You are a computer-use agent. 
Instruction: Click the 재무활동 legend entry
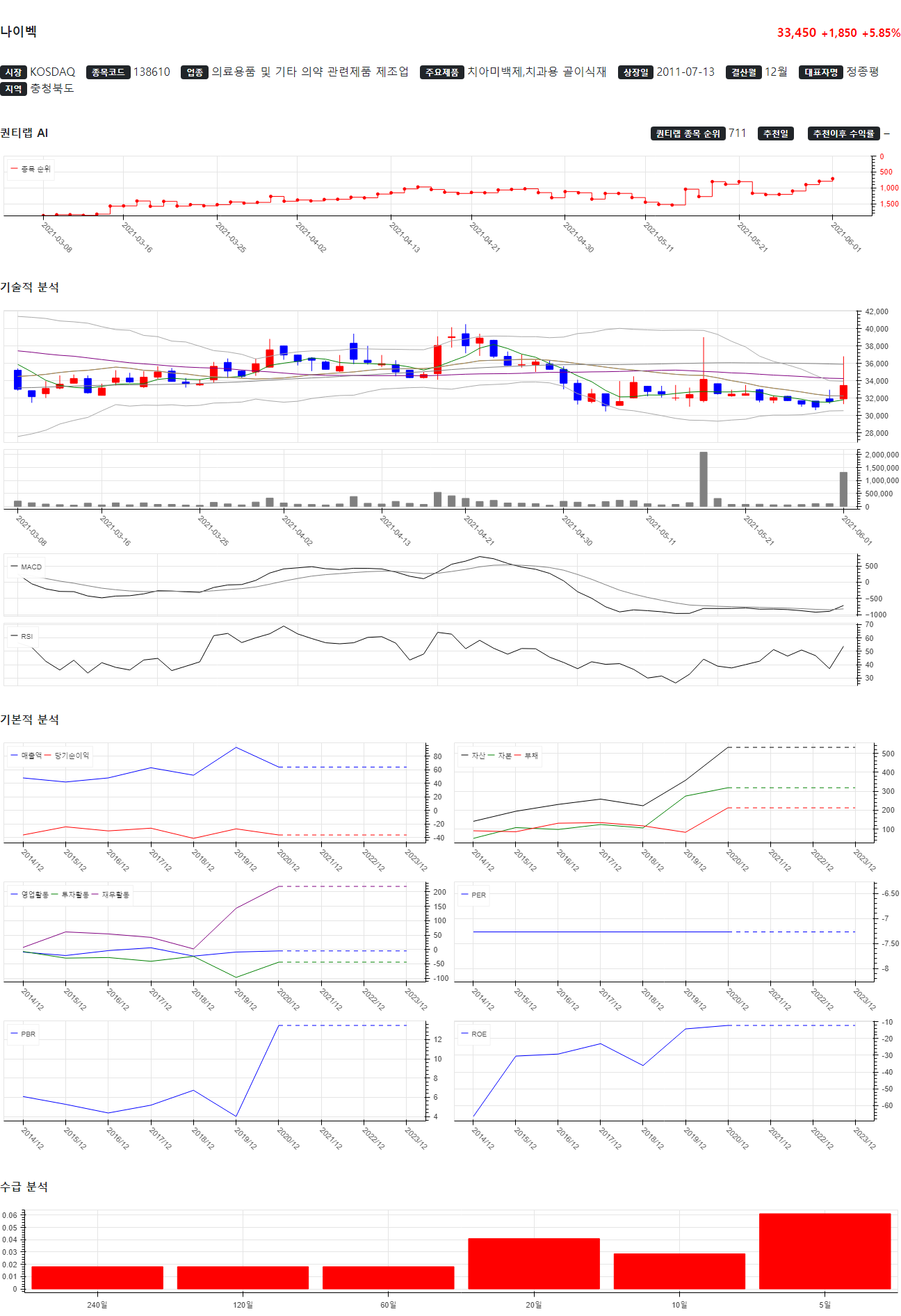(x=111, y=895)
